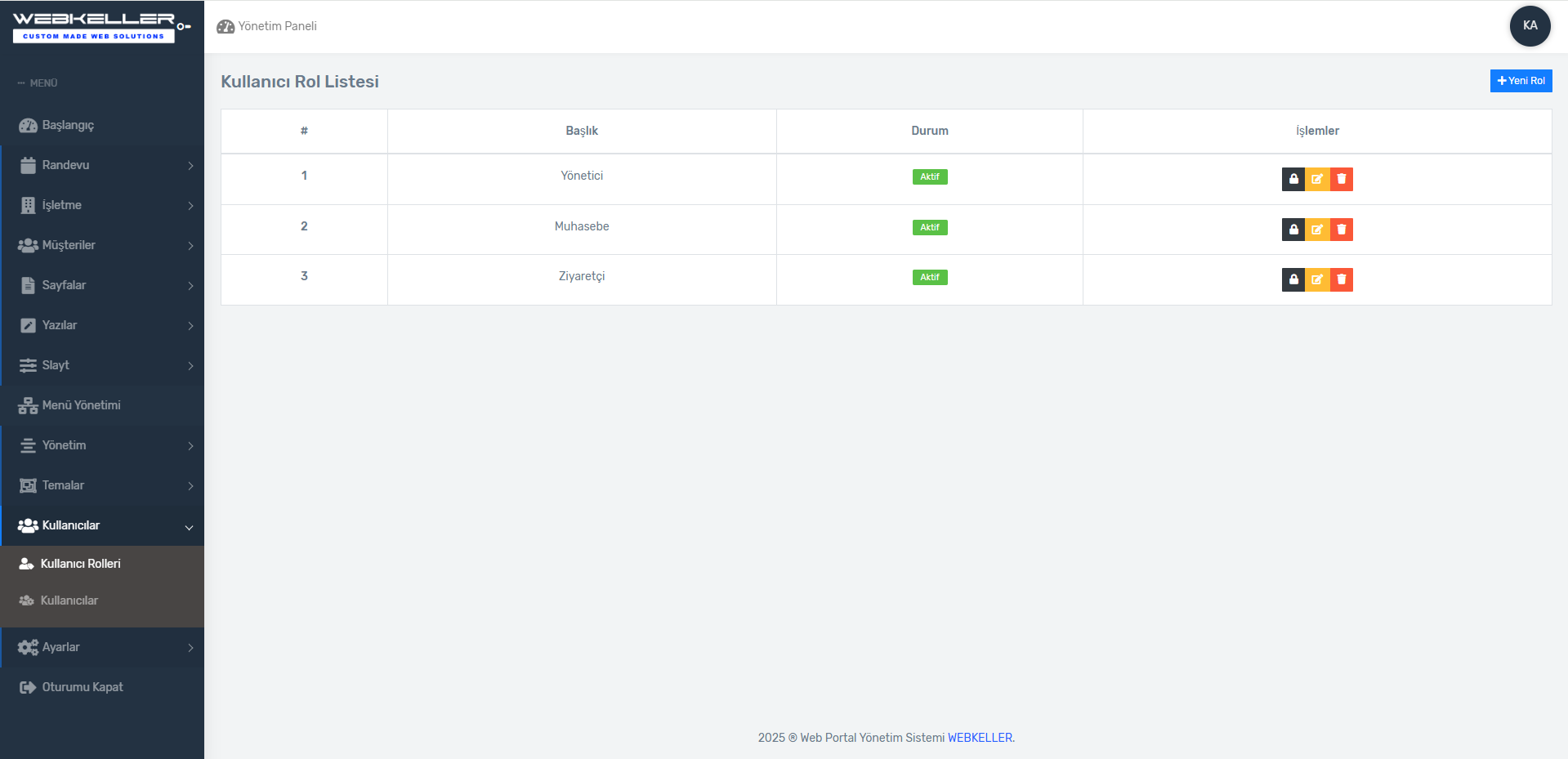Click the Aktif status badge for Yönetici
Viewport: 1568px width, 759px height.
coord(929,176)
